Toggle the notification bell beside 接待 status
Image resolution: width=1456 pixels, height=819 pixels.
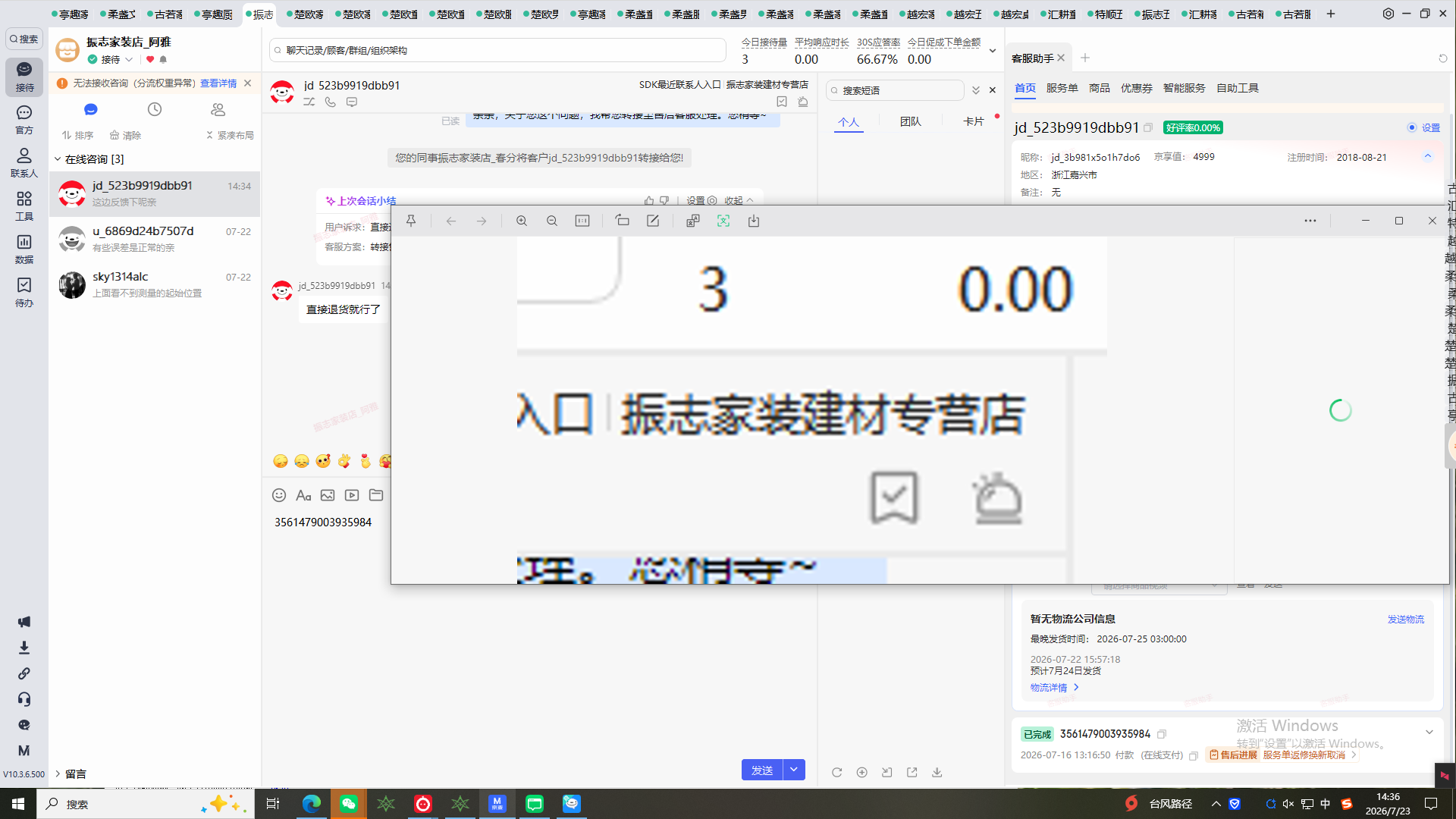point(163,59)
